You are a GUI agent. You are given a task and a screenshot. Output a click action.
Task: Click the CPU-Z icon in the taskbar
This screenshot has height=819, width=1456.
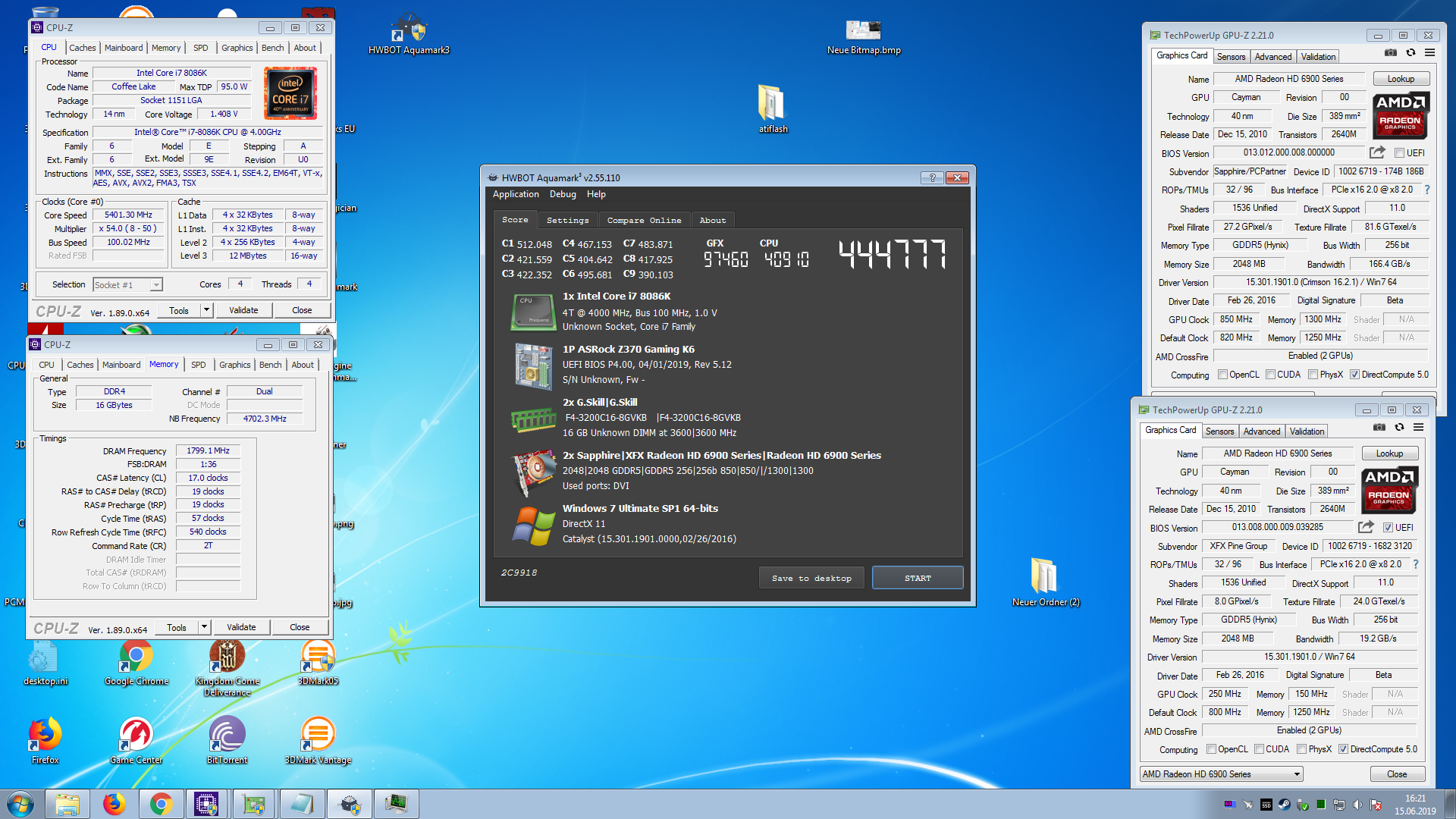[206, 804]
